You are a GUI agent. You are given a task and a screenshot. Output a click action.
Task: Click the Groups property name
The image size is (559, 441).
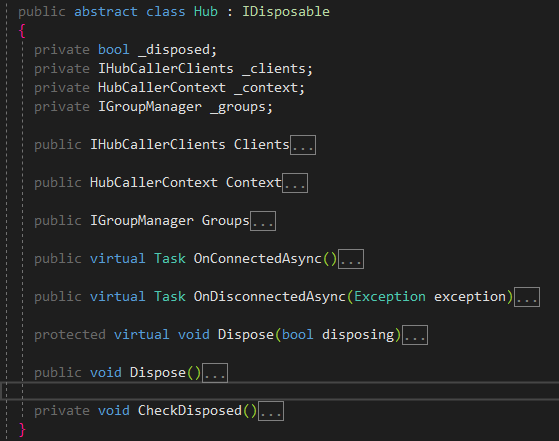tap(225, 221)
